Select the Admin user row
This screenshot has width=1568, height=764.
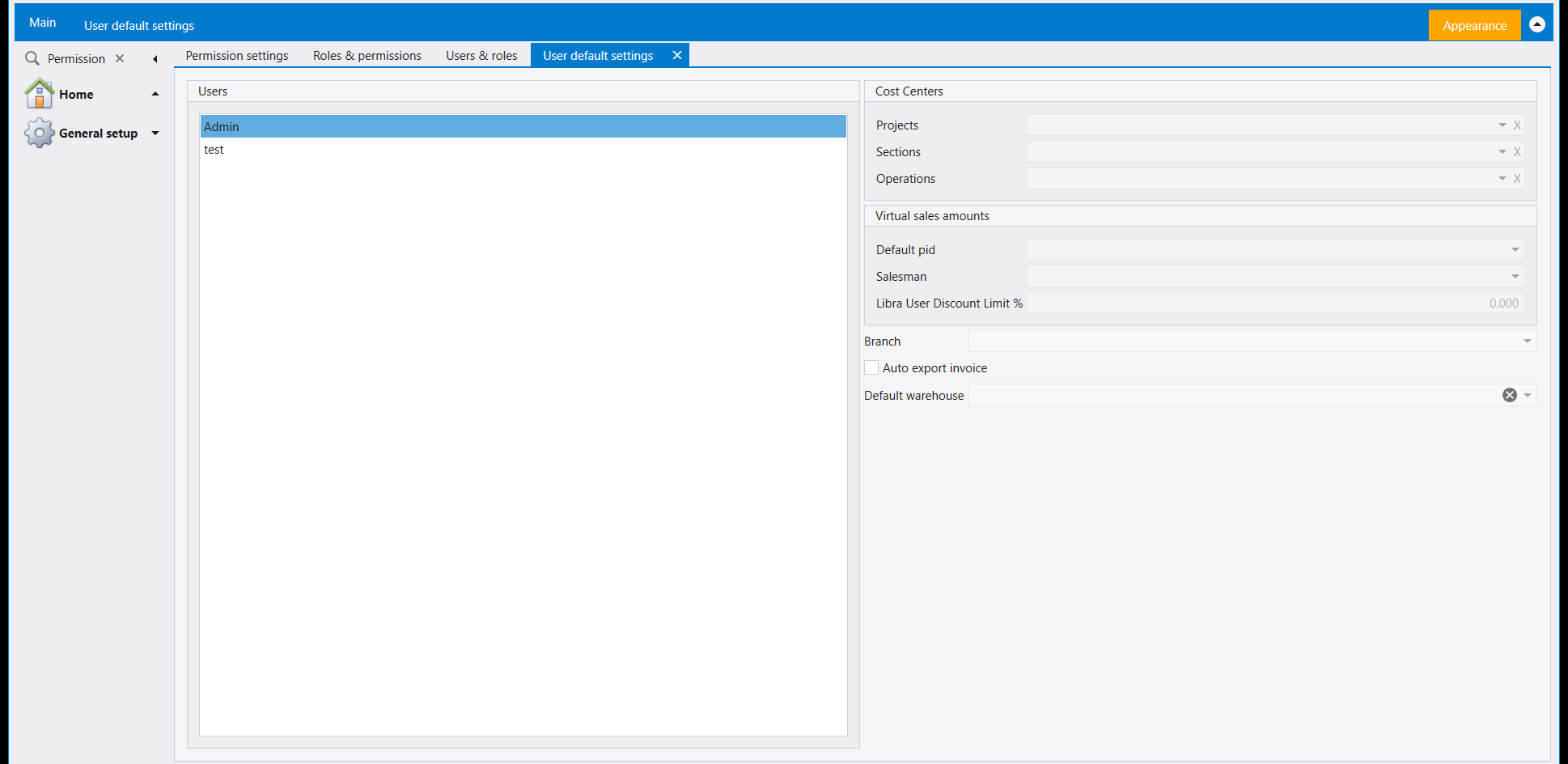click(x=523, y=126)
